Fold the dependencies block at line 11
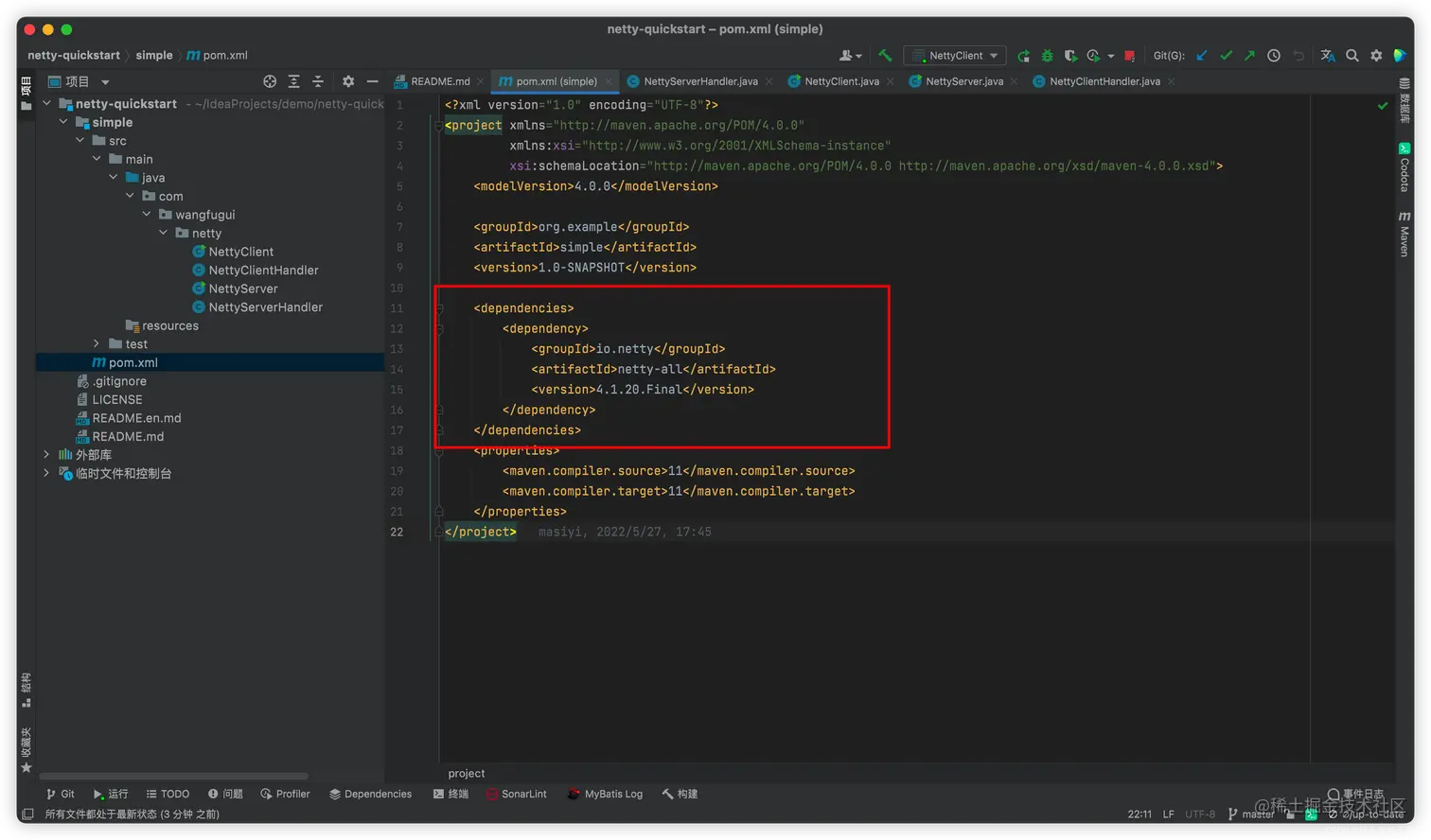This screenshot has width=1431, height=840. tap(439, 308)
